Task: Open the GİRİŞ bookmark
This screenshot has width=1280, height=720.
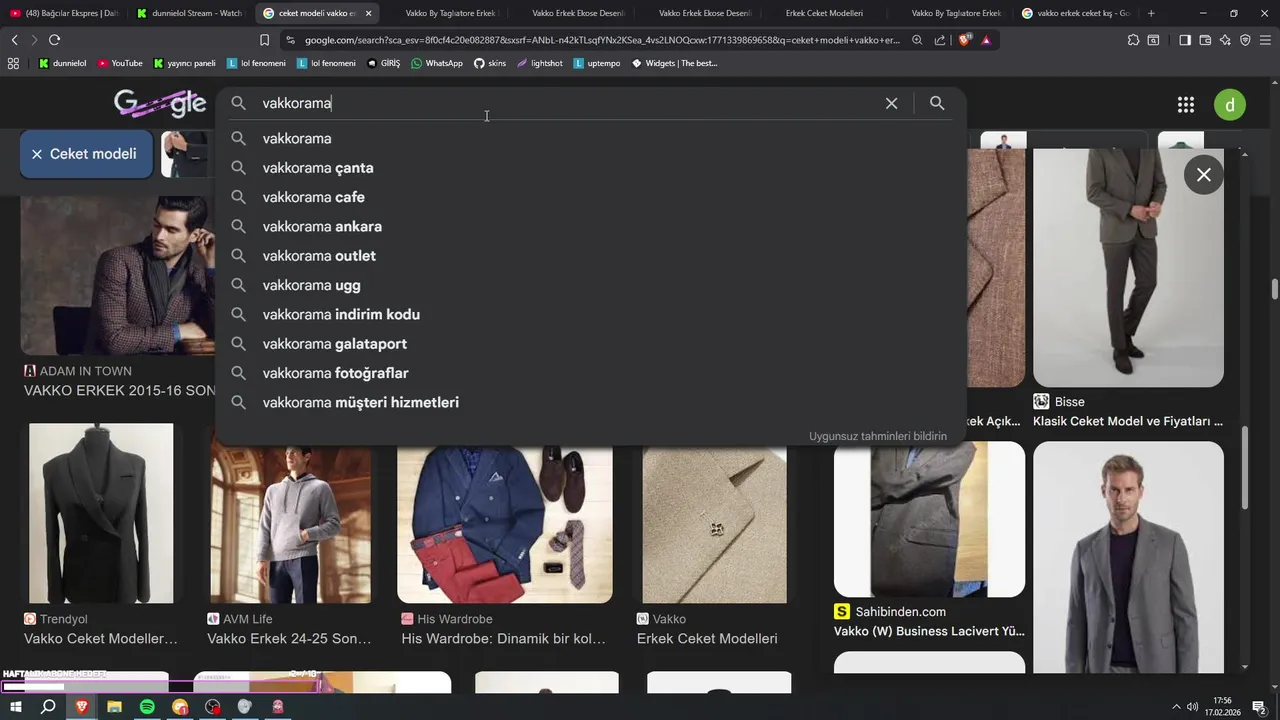Action: pos(383,63)
